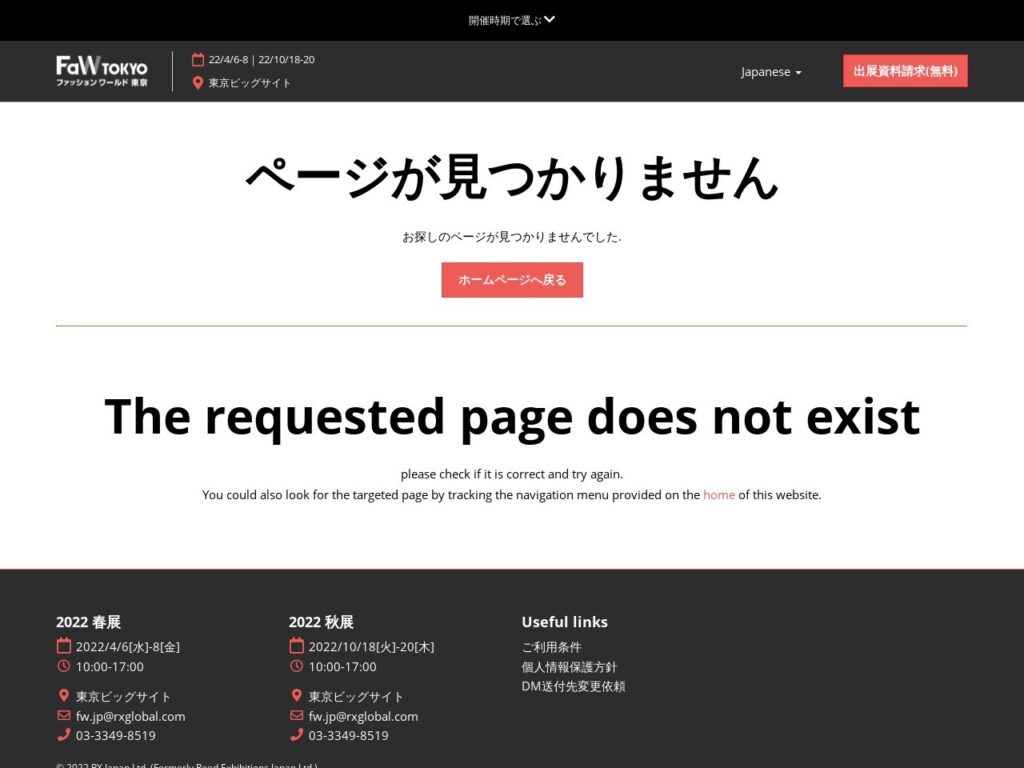The image size is (1024, 768).
Task: Click the clock icon under 2022 秋展
Action: pyautogui.click(x=296, y=666)
